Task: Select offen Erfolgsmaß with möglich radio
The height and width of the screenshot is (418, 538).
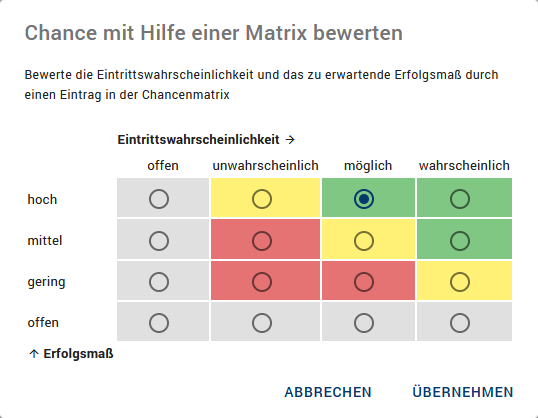Action: pyautogui.click(x=364, y=323)
